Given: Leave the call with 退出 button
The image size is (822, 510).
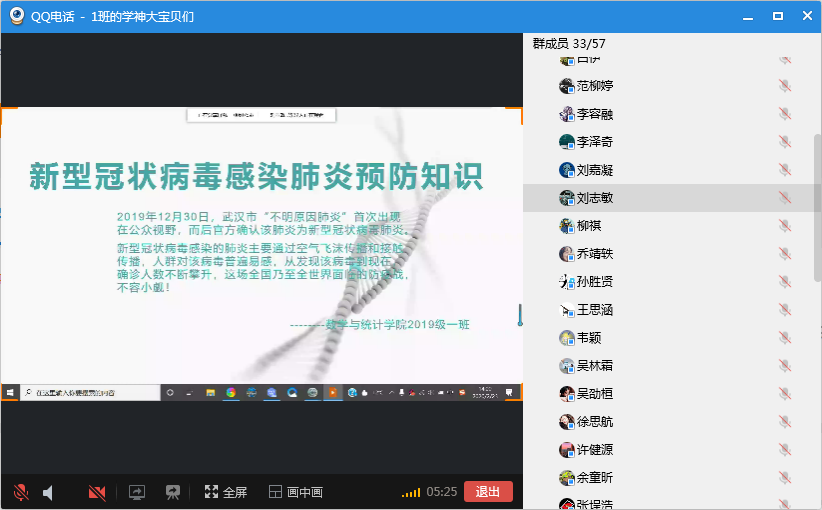Looking at the screenshot, I should [488, 492].
